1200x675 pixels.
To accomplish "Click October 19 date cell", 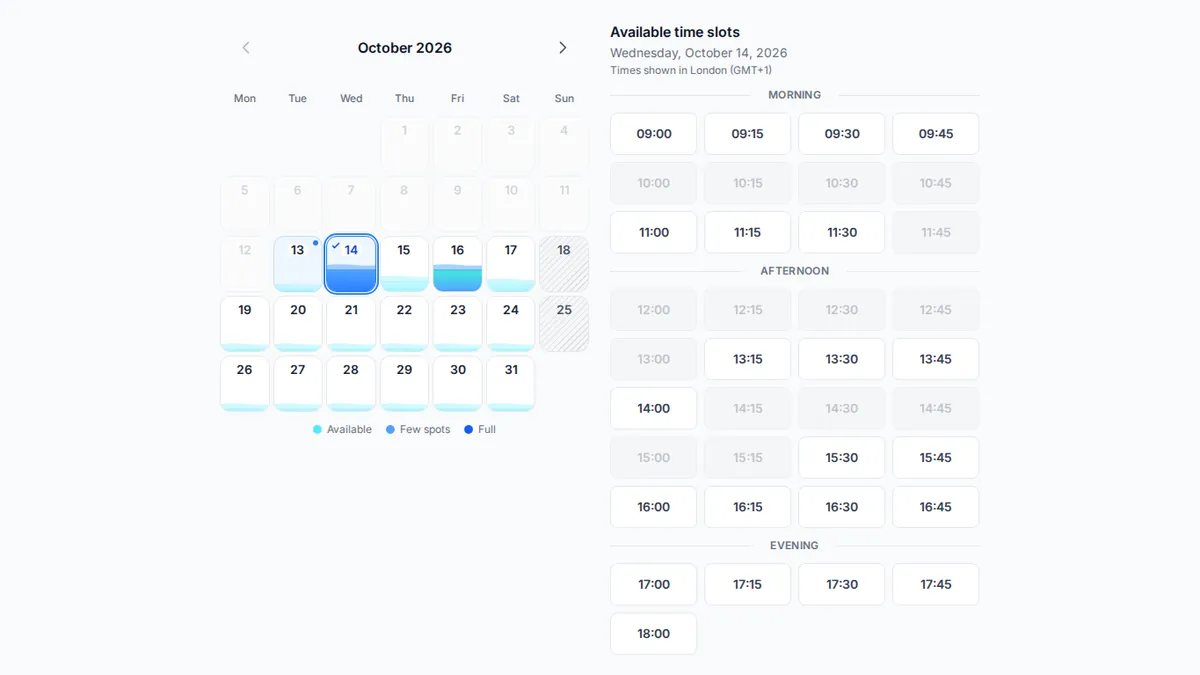I will 245,324.
